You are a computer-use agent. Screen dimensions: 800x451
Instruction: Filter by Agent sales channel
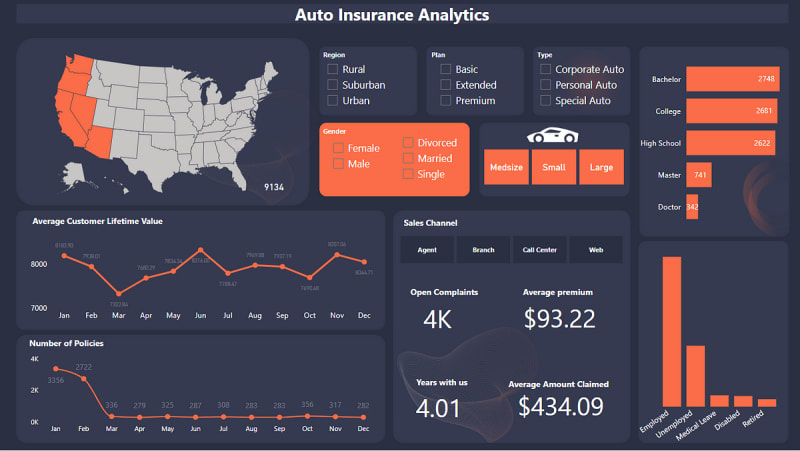(x=427, y=250)
